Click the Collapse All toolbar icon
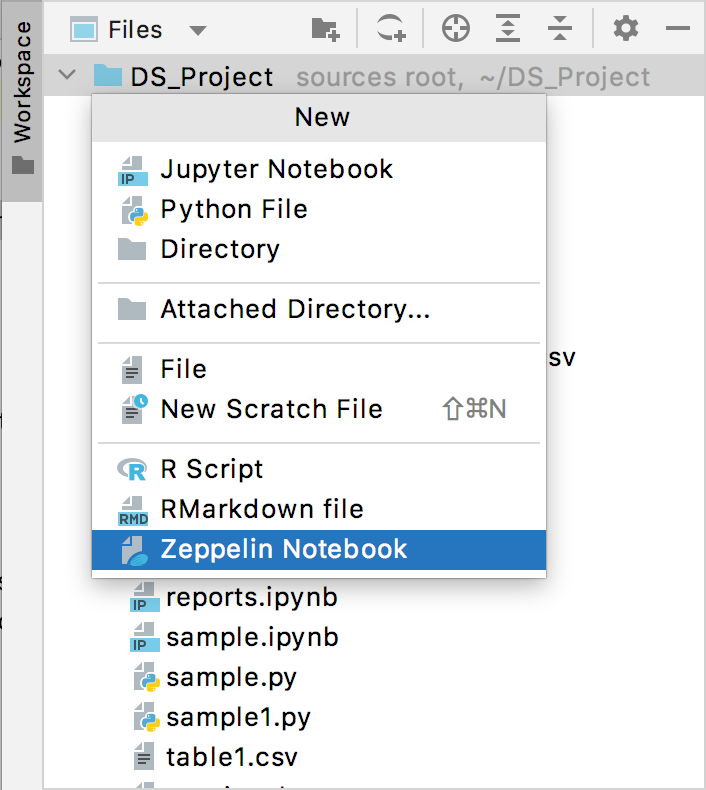This screenshot has width=706, height=790. (x=560, y=30)
